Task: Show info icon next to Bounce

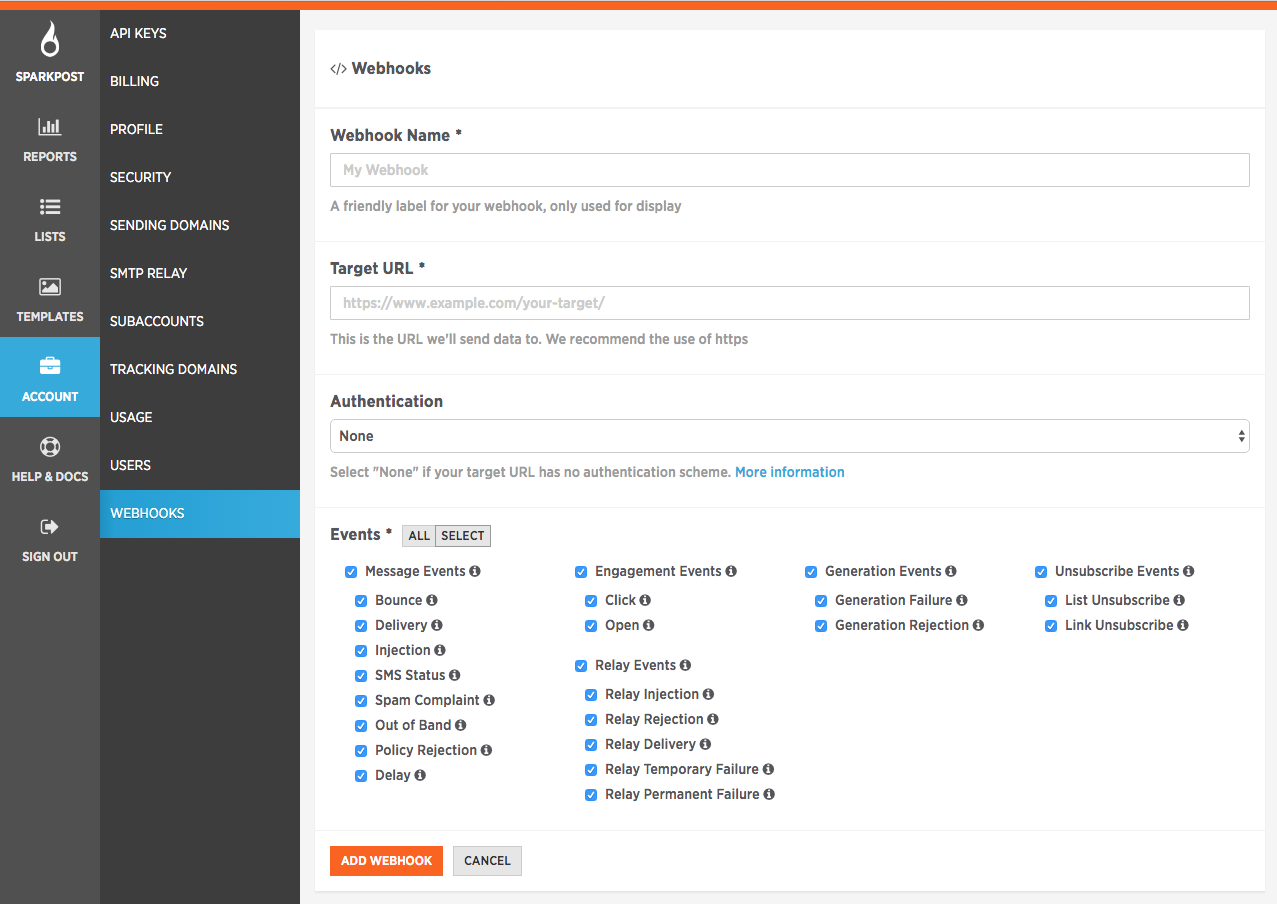Action: (x=432, y=600)
